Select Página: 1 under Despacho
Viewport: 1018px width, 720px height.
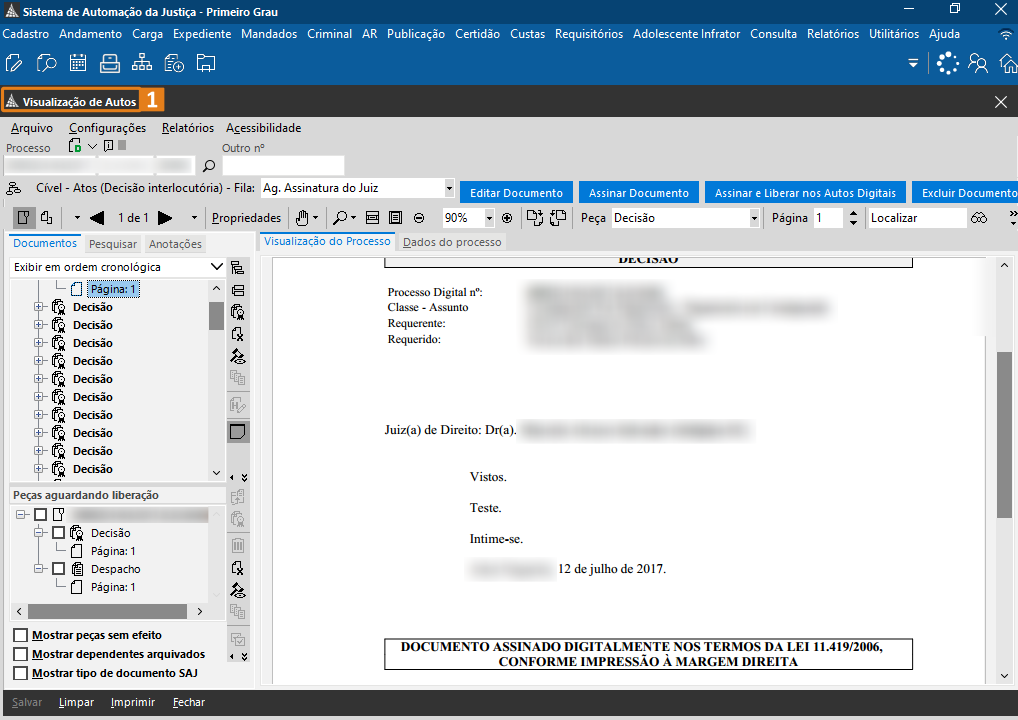(113, 587)
